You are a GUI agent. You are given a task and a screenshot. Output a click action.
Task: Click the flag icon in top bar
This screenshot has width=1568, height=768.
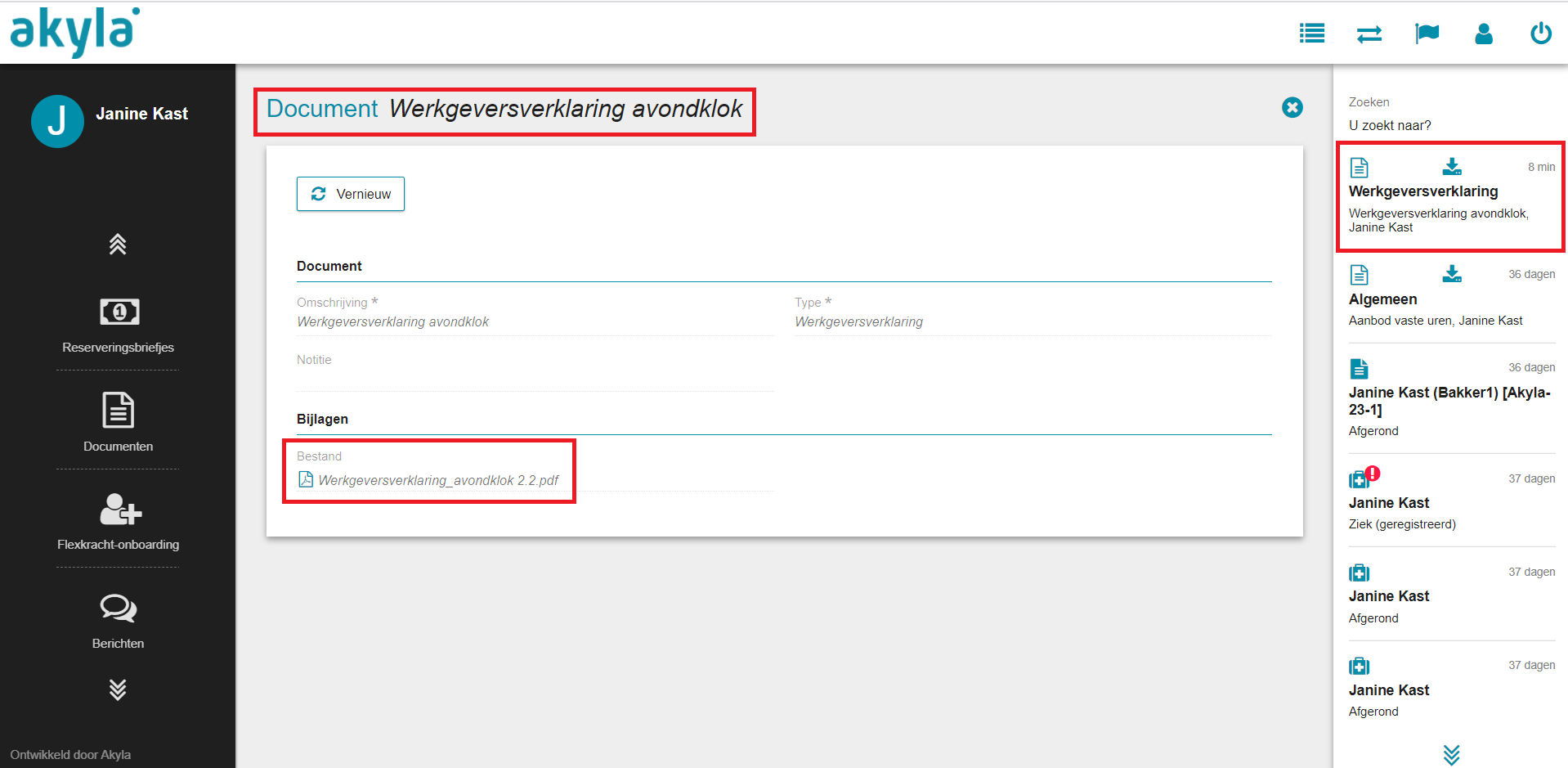pos(1427,34)
